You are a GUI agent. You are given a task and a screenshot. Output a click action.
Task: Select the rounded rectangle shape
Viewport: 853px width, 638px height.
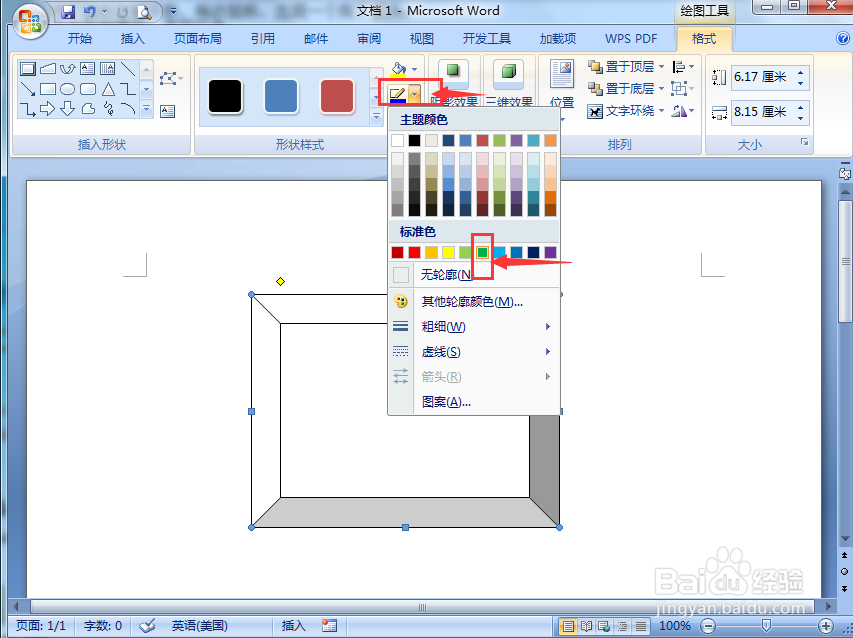pyautogui.click(x=88, y=89)
